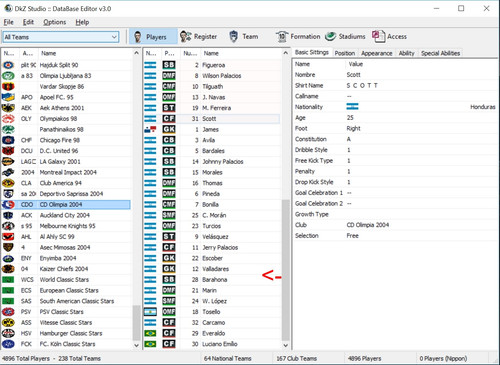This screenshot has width=500, height=365.
Task: Select the Club America 94 team logo
Action: tap(8, 183)
